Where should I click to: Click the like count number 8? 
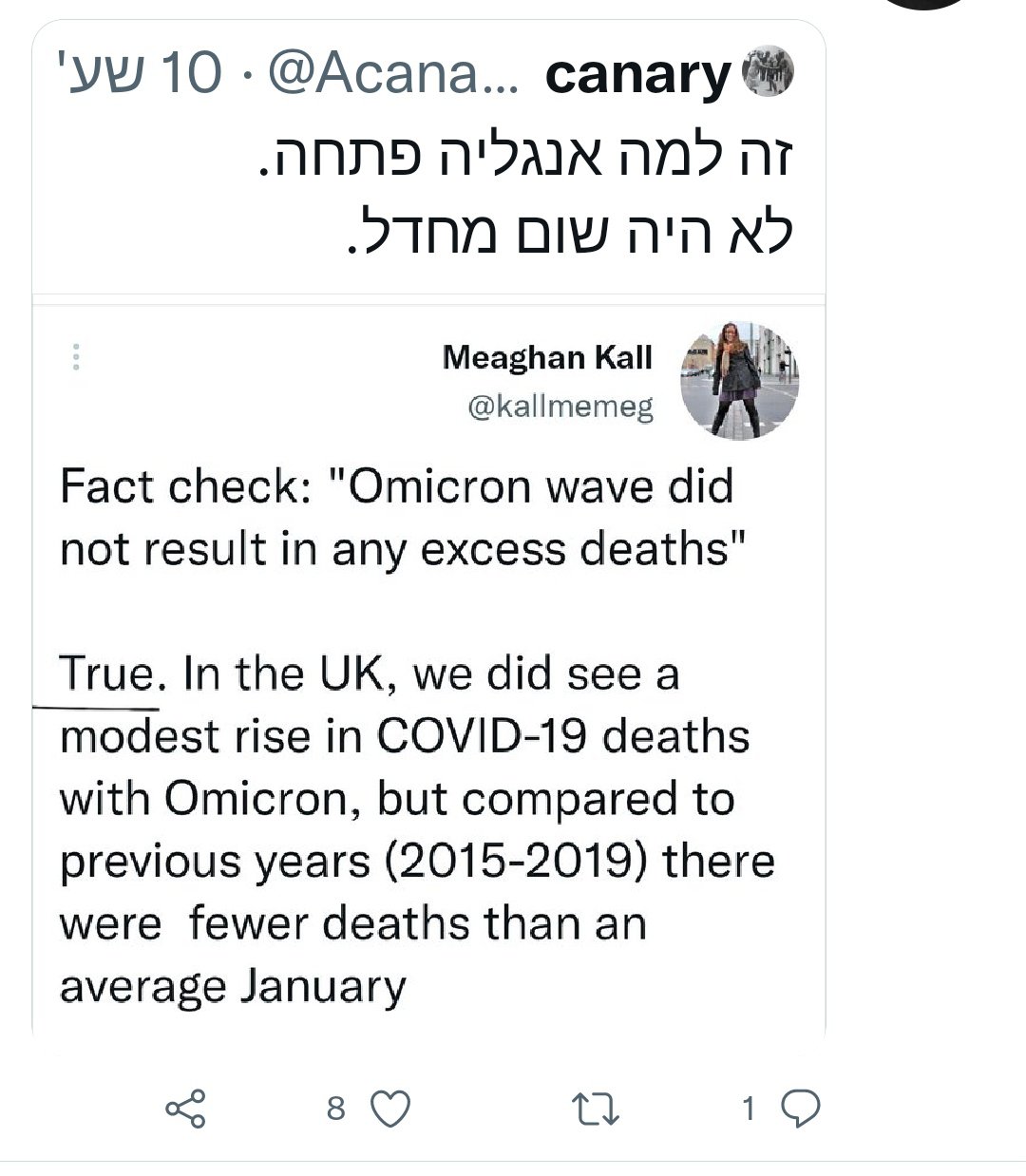[335, 1109]
